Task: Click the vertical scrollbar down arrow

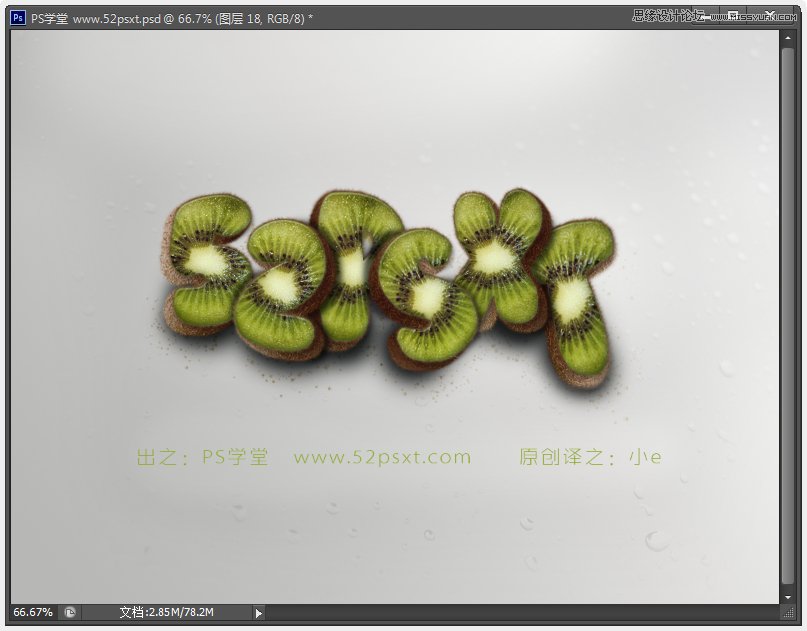Action: click(787, 597)
